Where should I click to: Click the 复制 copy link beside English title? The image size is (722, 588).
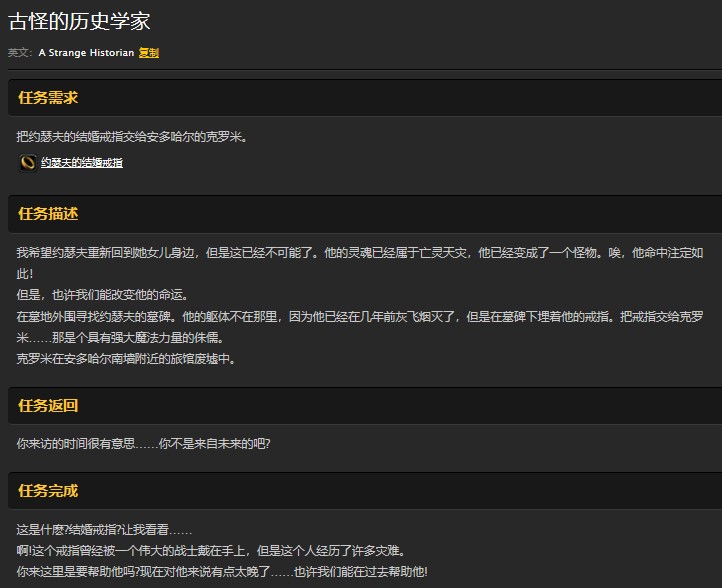click(149, 53)
